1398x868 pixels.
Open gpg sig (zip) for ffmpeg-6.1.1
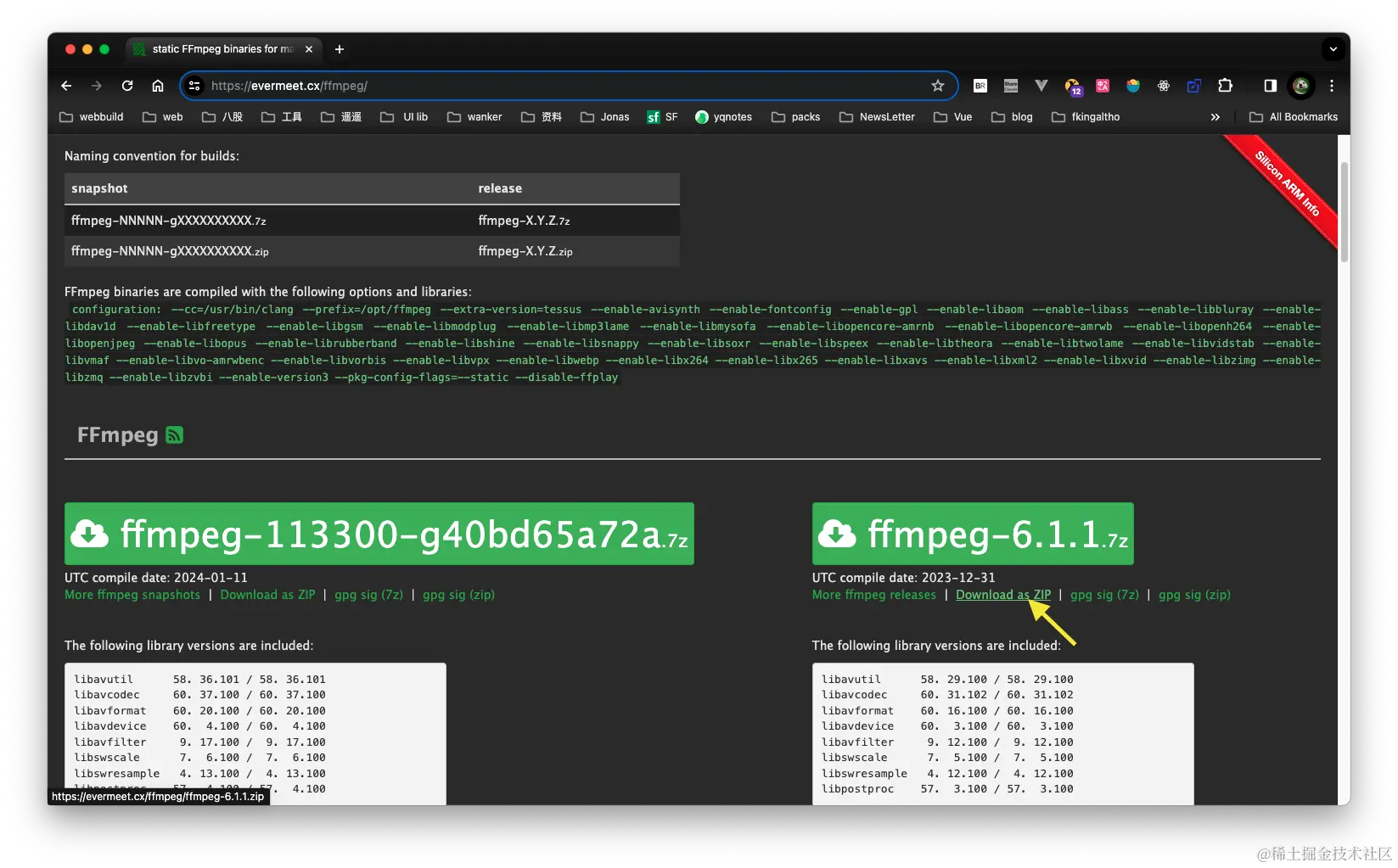tap(1194, 595)
